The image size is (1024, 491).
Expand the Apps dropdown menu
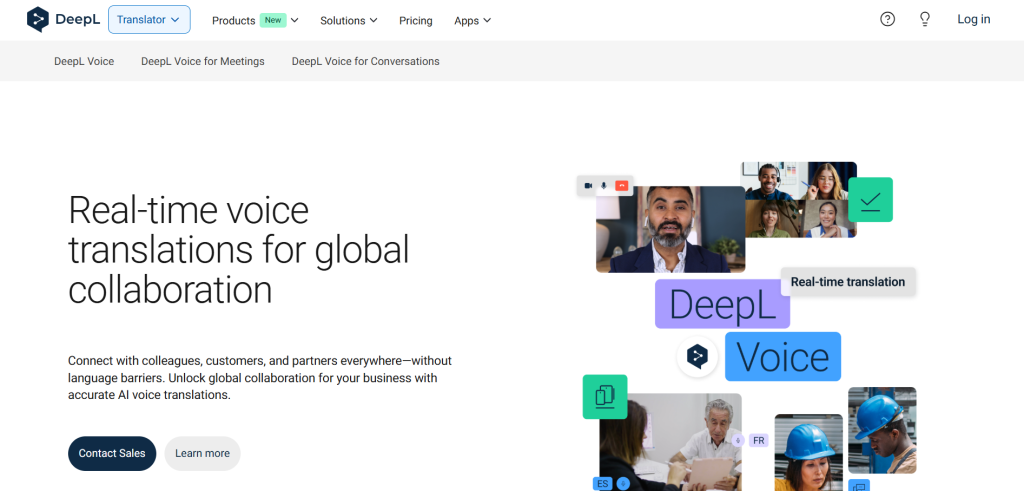pyautogui.click(x=472, y=20)
